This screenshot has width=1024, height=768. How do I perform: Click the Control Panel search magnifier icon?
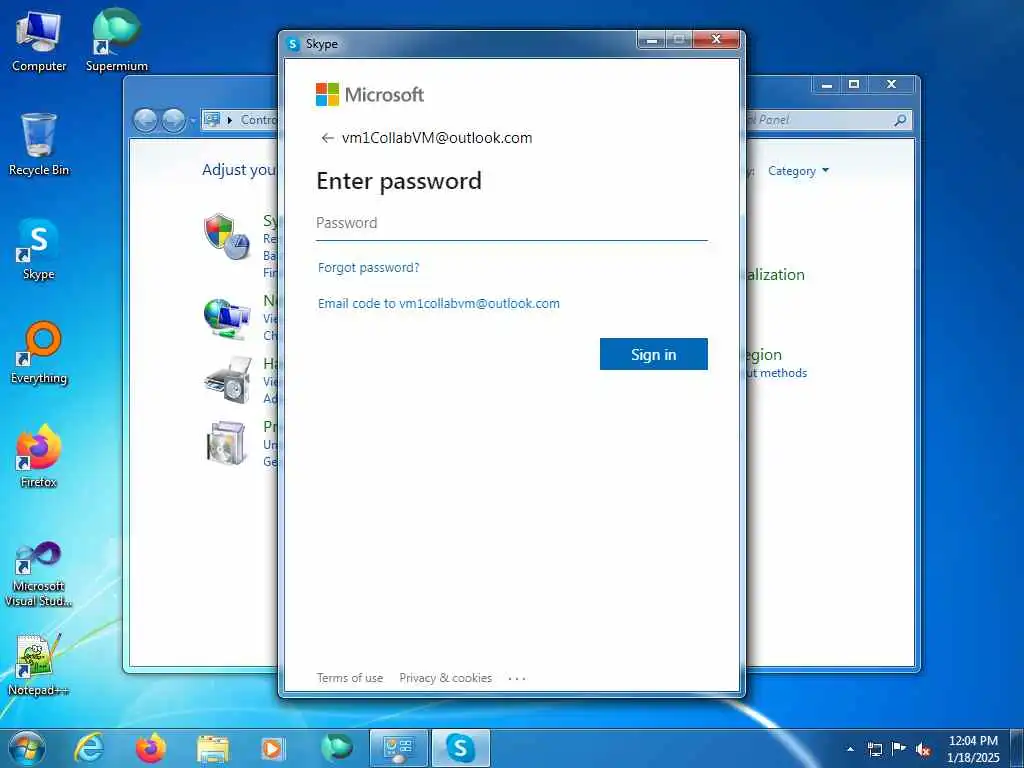(x=900, y=120)
